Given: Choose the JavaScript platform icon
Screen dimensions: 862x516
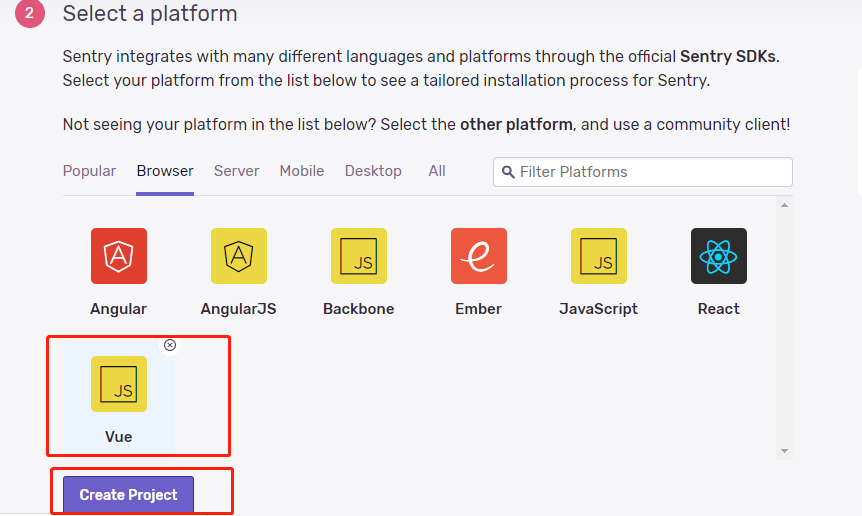Looking at the screenshot, I should click(599, 256).
